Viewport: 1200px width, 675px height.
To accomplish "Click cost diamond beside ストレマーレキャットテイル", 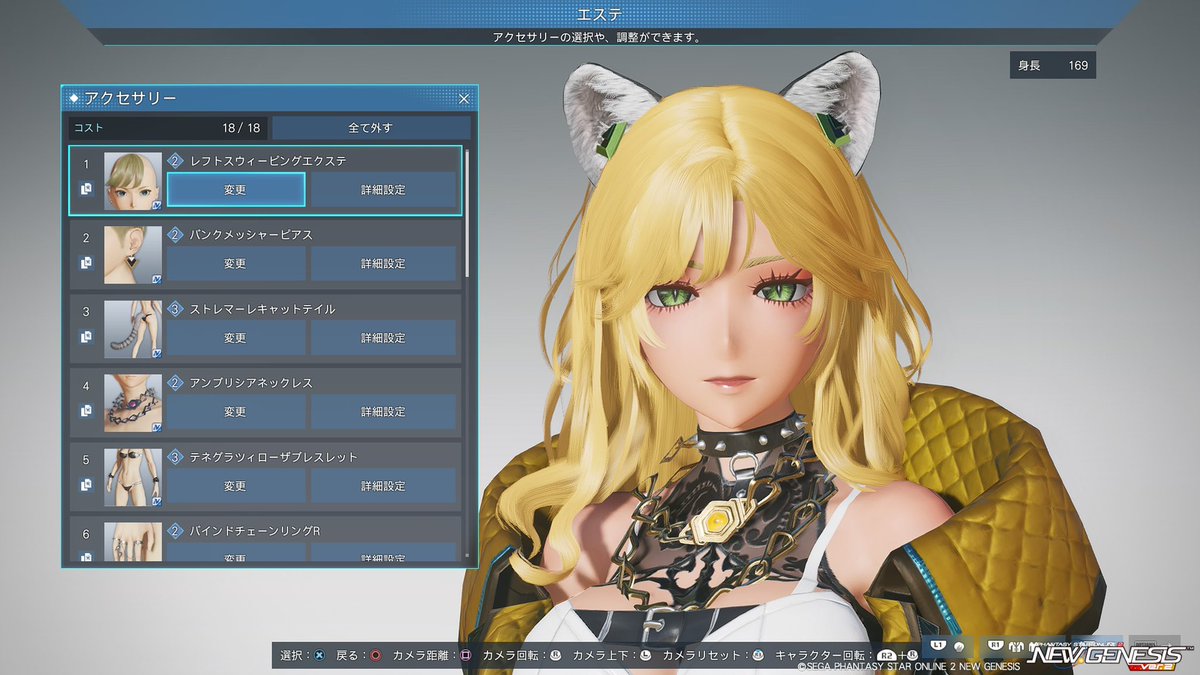I will tap(175, 309).
